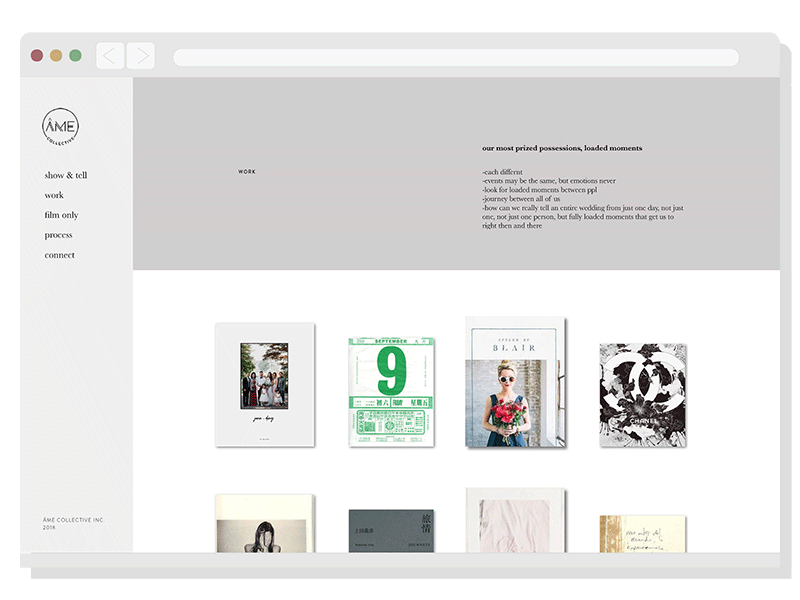Click the browser back arrow

click(x=110, y=56)
